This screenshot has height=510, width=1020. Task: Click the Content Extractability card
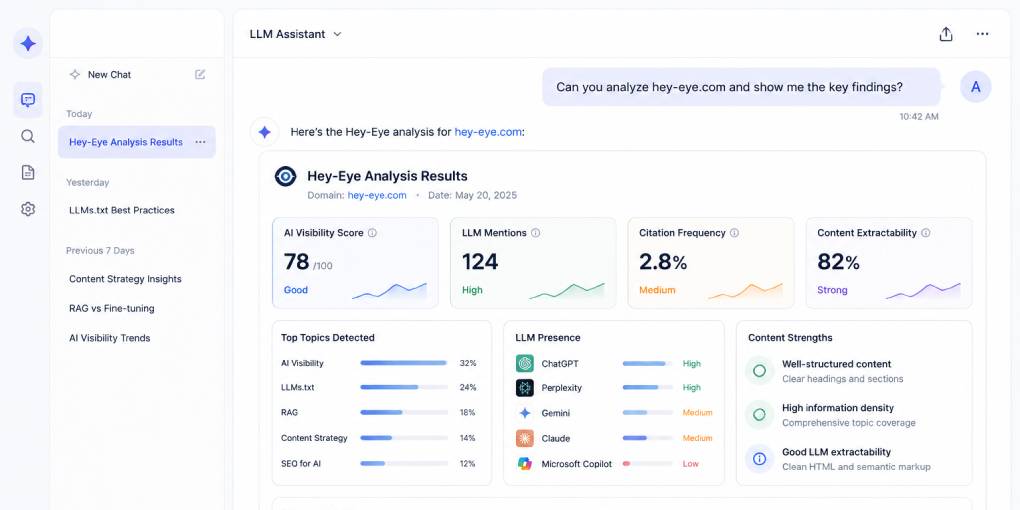point(889,263)
